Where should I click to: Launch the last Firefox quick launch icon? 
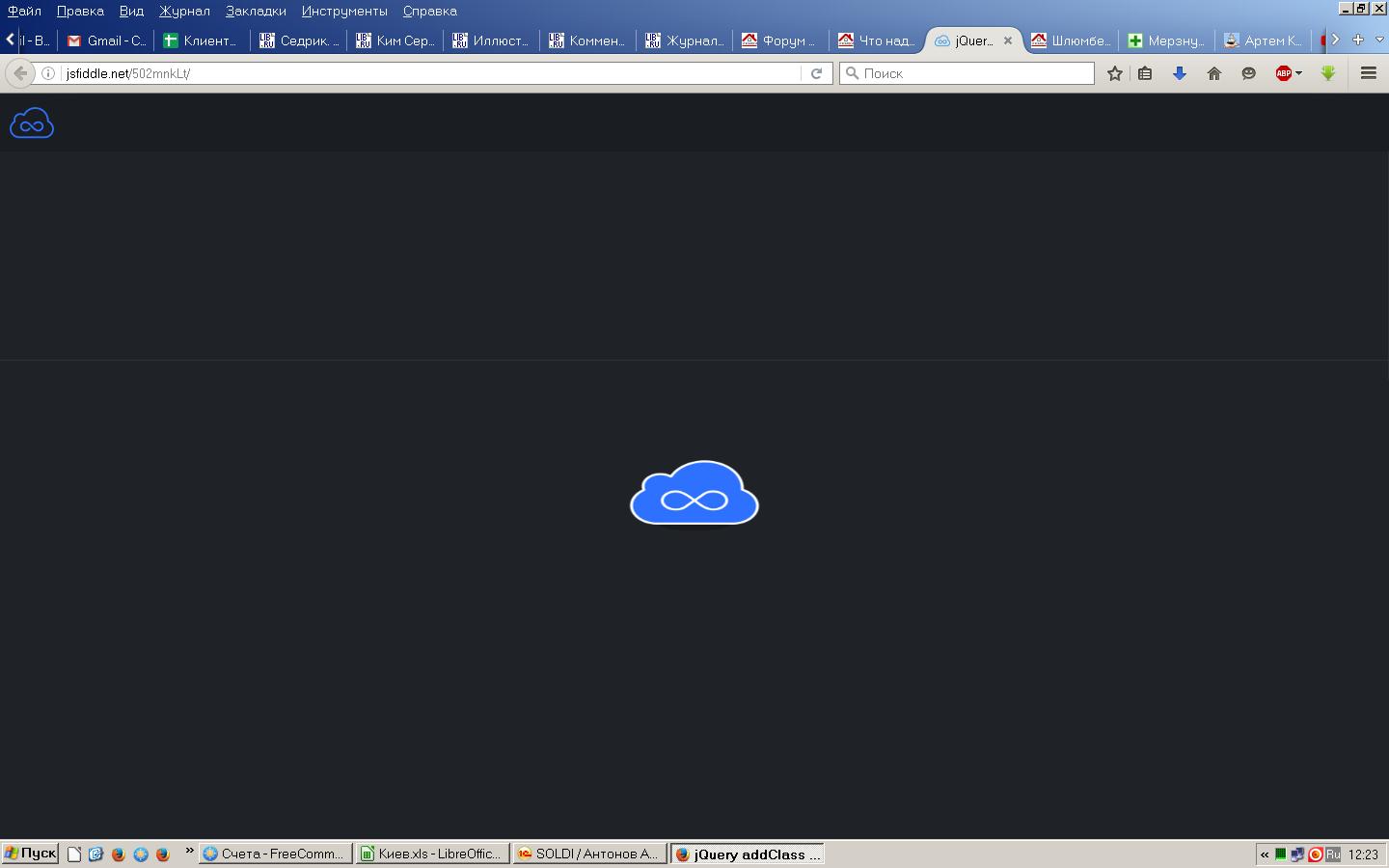pos(163,854)
